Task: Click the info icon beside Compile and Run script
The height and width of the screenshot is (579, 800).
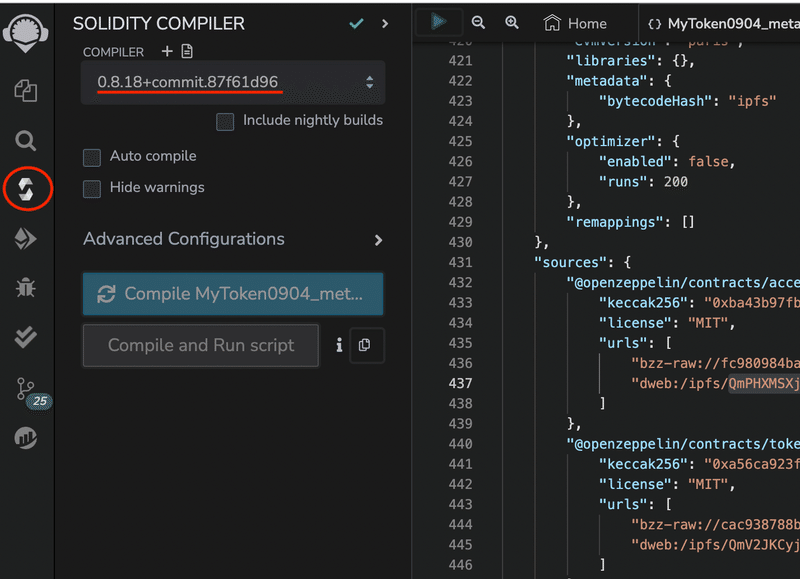Action: (x=339, y=345)
